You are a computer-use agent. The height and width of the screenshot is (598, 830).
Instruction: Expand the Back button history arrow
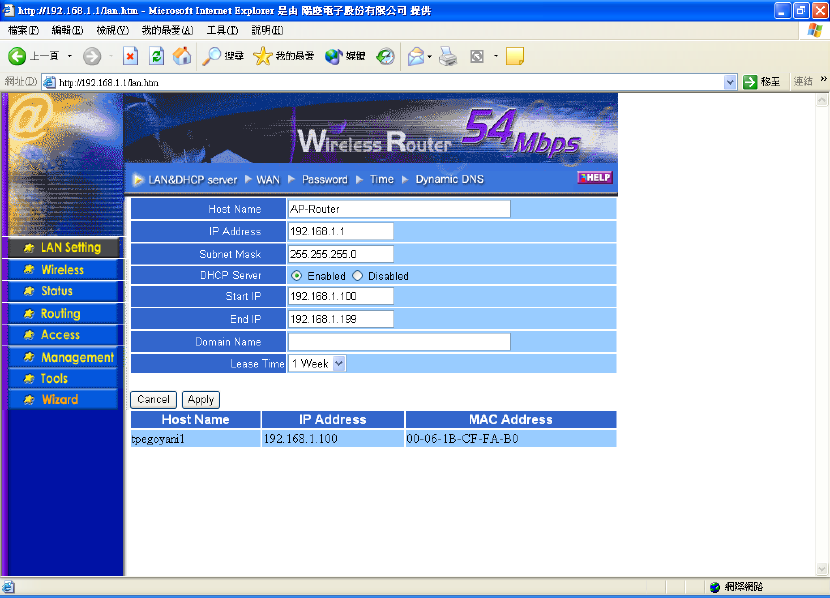click(x=69, y=56)
